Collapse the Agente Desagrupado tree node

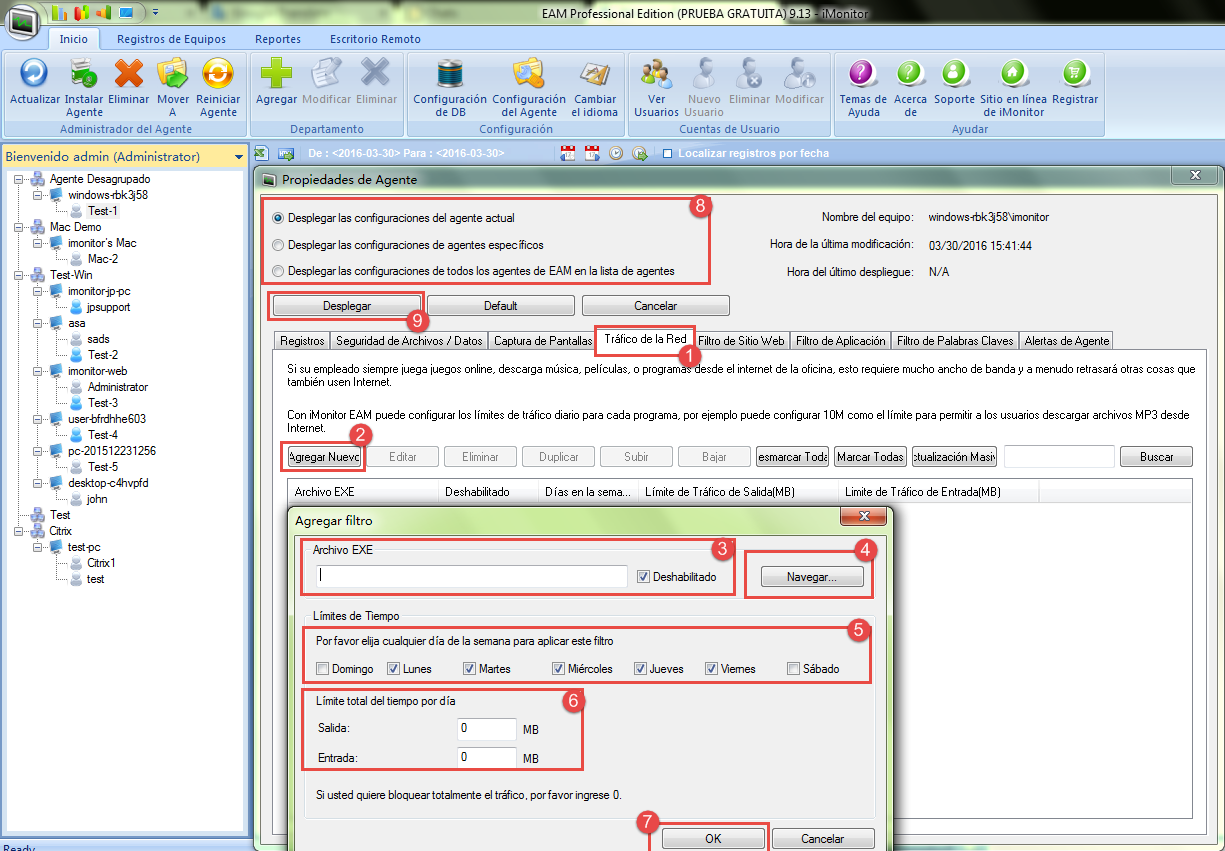[19, 179]
